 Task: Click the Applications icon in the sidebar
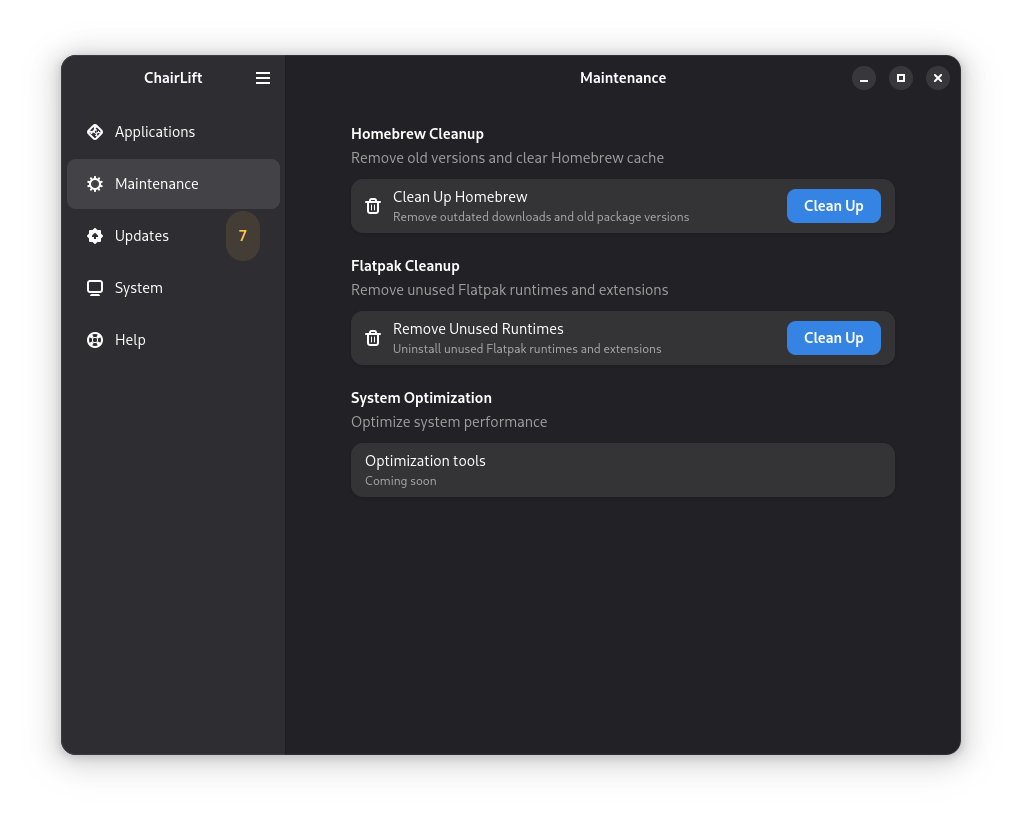[95, 132]
